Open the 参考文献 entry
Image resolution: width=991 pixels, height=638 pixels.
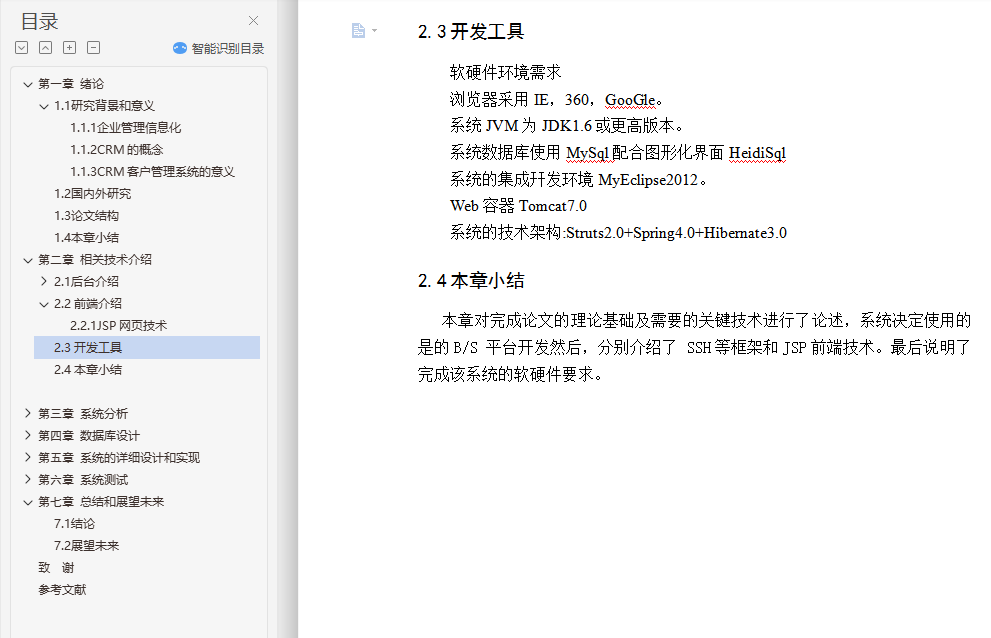tap(62, 590)
